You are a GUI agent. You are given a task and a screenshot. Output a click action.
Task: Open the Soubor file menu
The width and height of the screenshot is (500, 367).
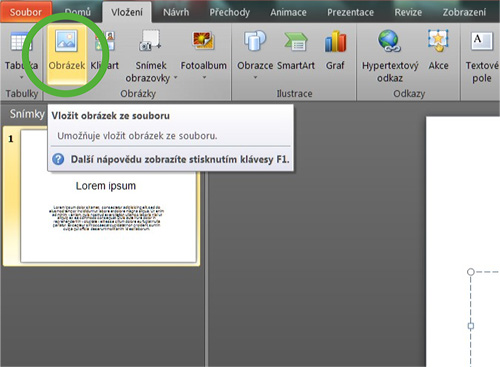(x=26, y=12)
